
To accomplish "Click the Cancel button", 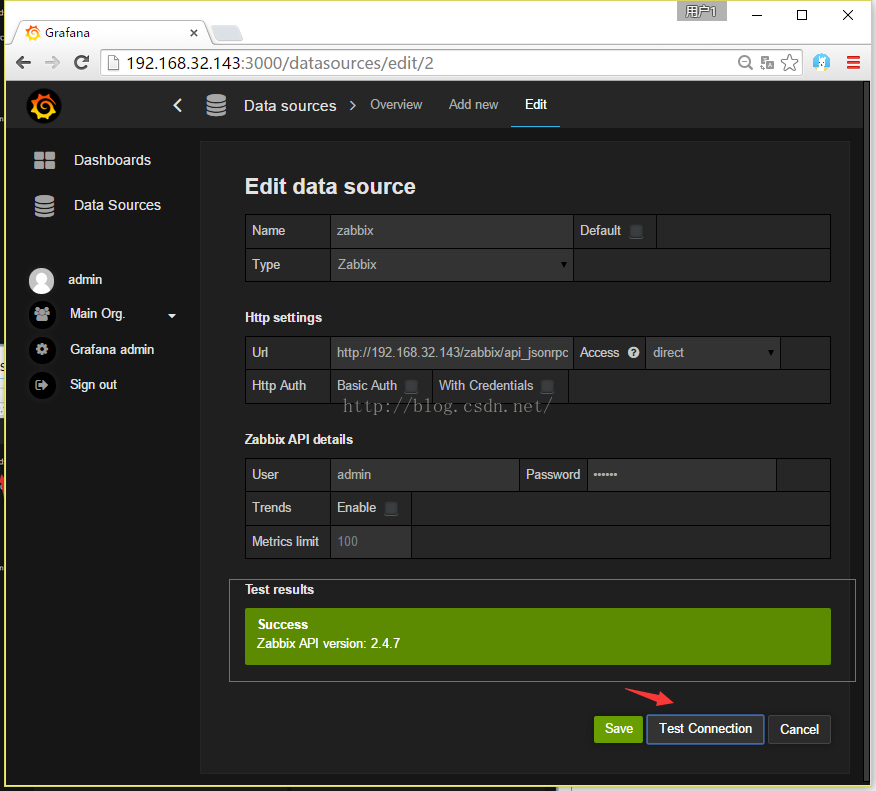I will pyautogui.click(x=799, y=729).
